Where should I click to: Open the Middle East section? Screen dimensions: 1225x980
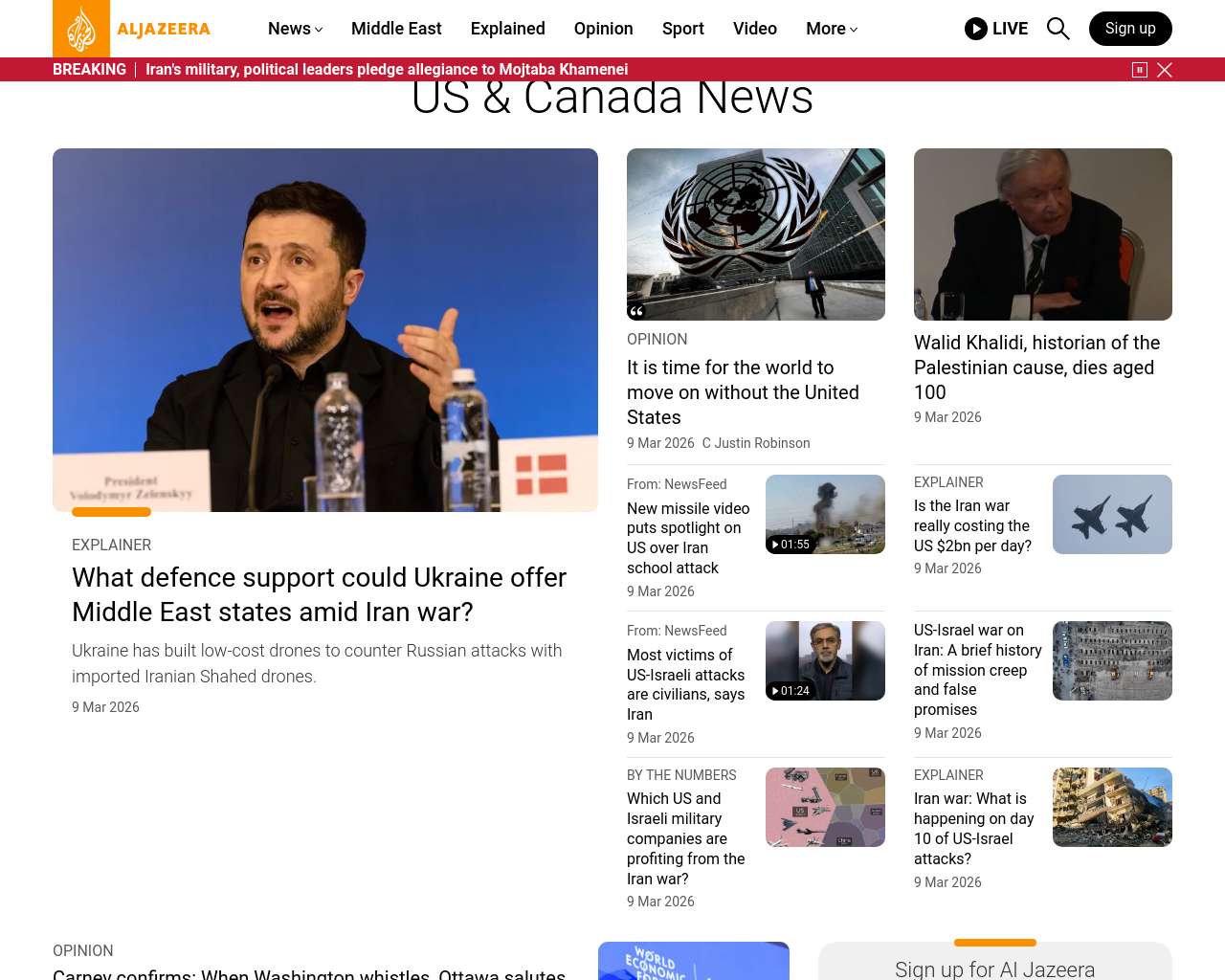[x=396, y=29]
